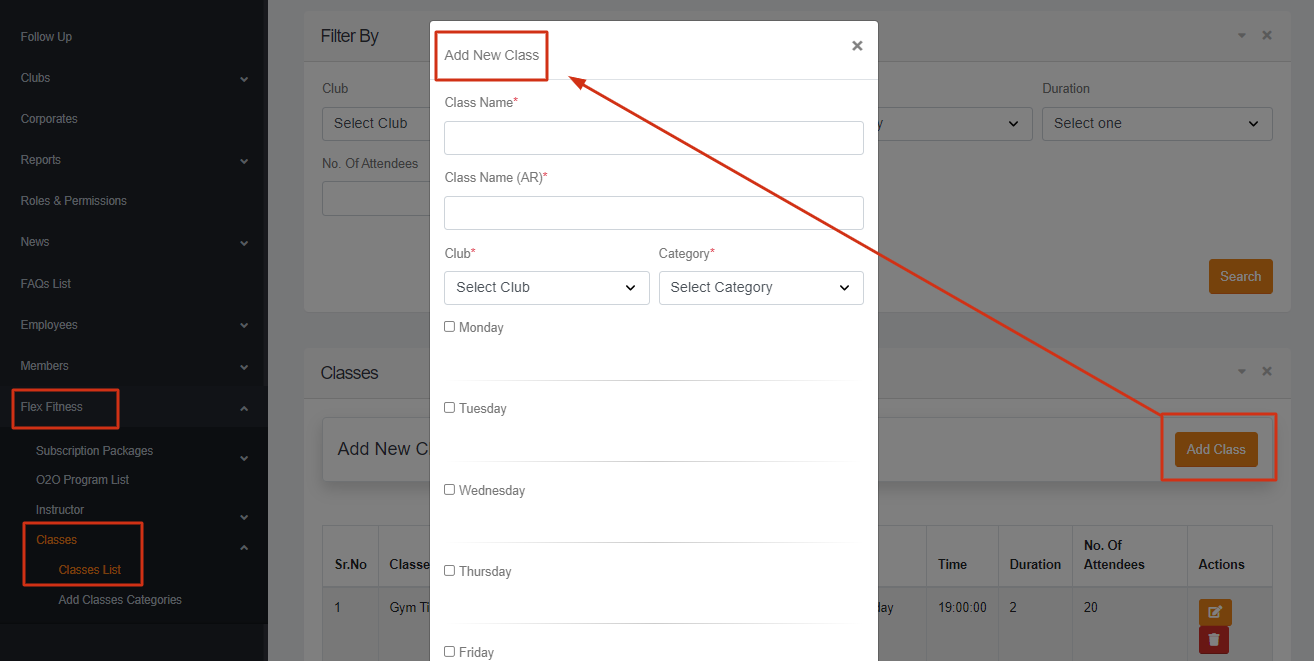1314x661 pixels.
Task: Open the Duration filter dropdown
Action: [1156, 124]
